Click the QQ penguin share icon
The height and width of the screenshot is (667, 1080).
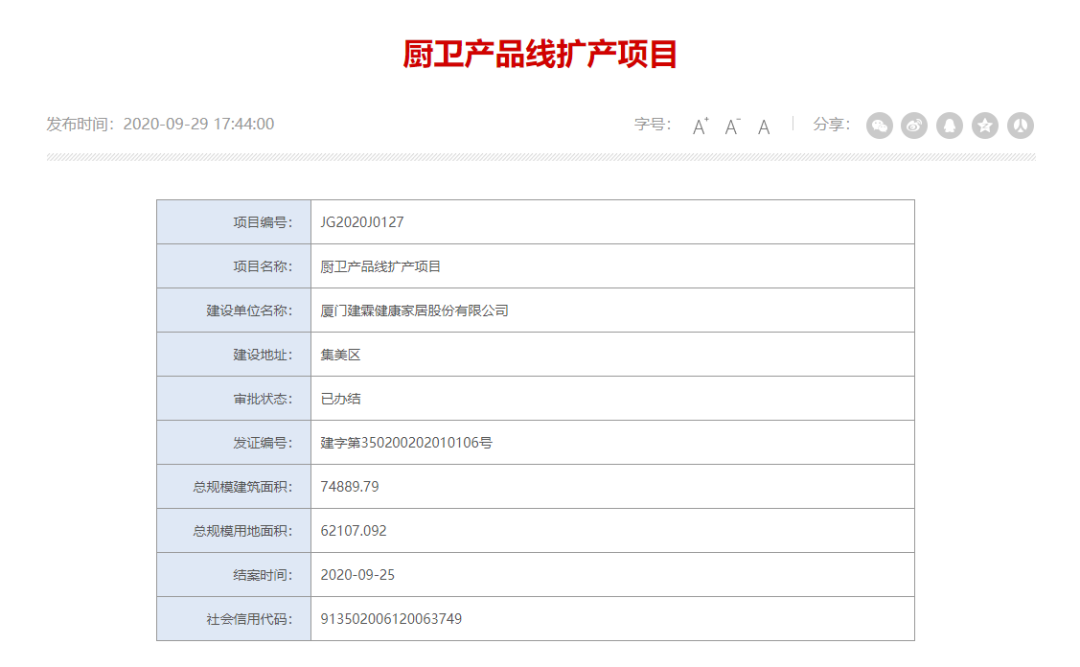coord(949,125)
